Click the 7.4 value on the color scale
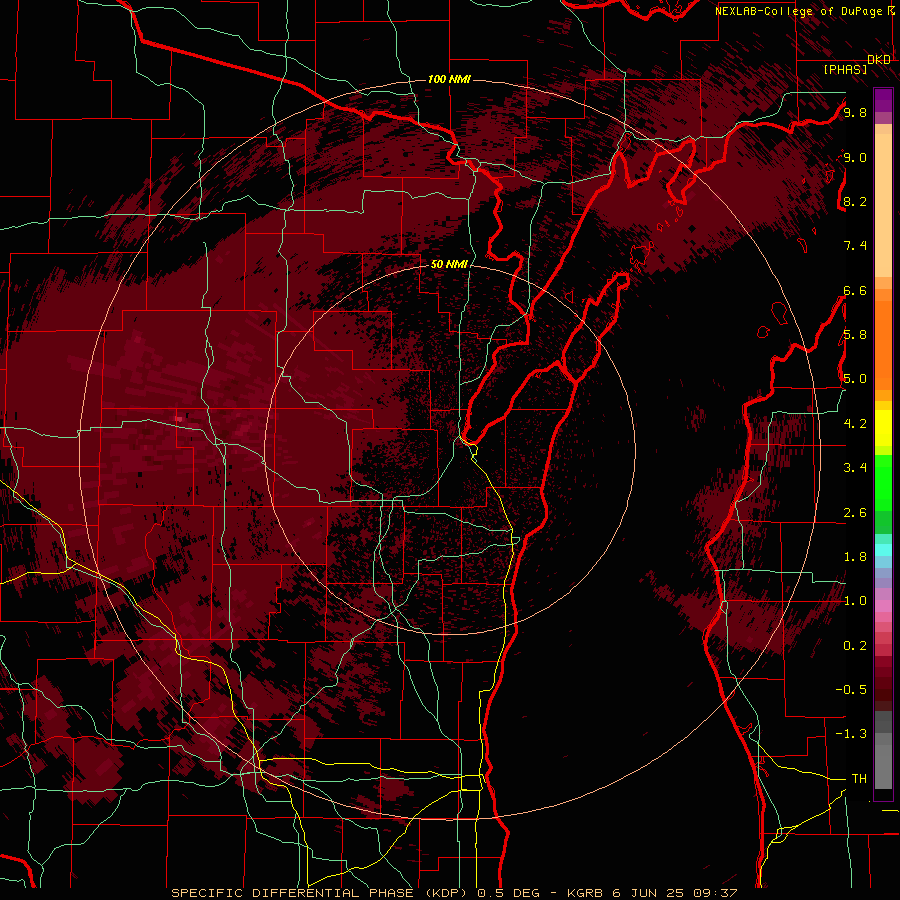The width and height of the screenshot is (900, 900). coord(855,246)
